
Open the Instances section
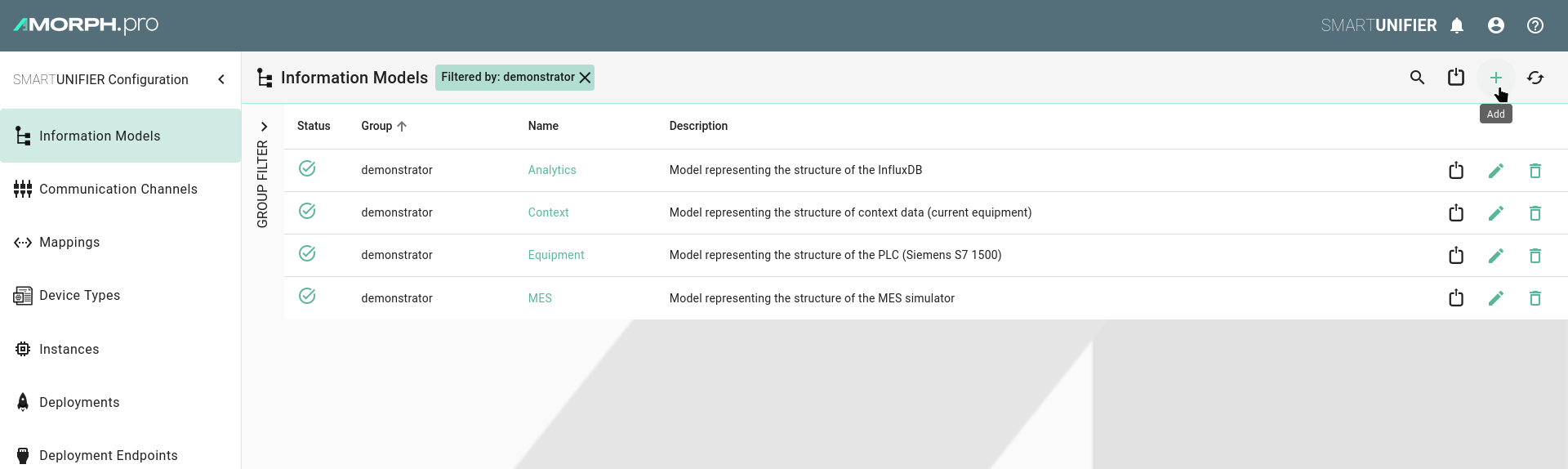(121, 349)
